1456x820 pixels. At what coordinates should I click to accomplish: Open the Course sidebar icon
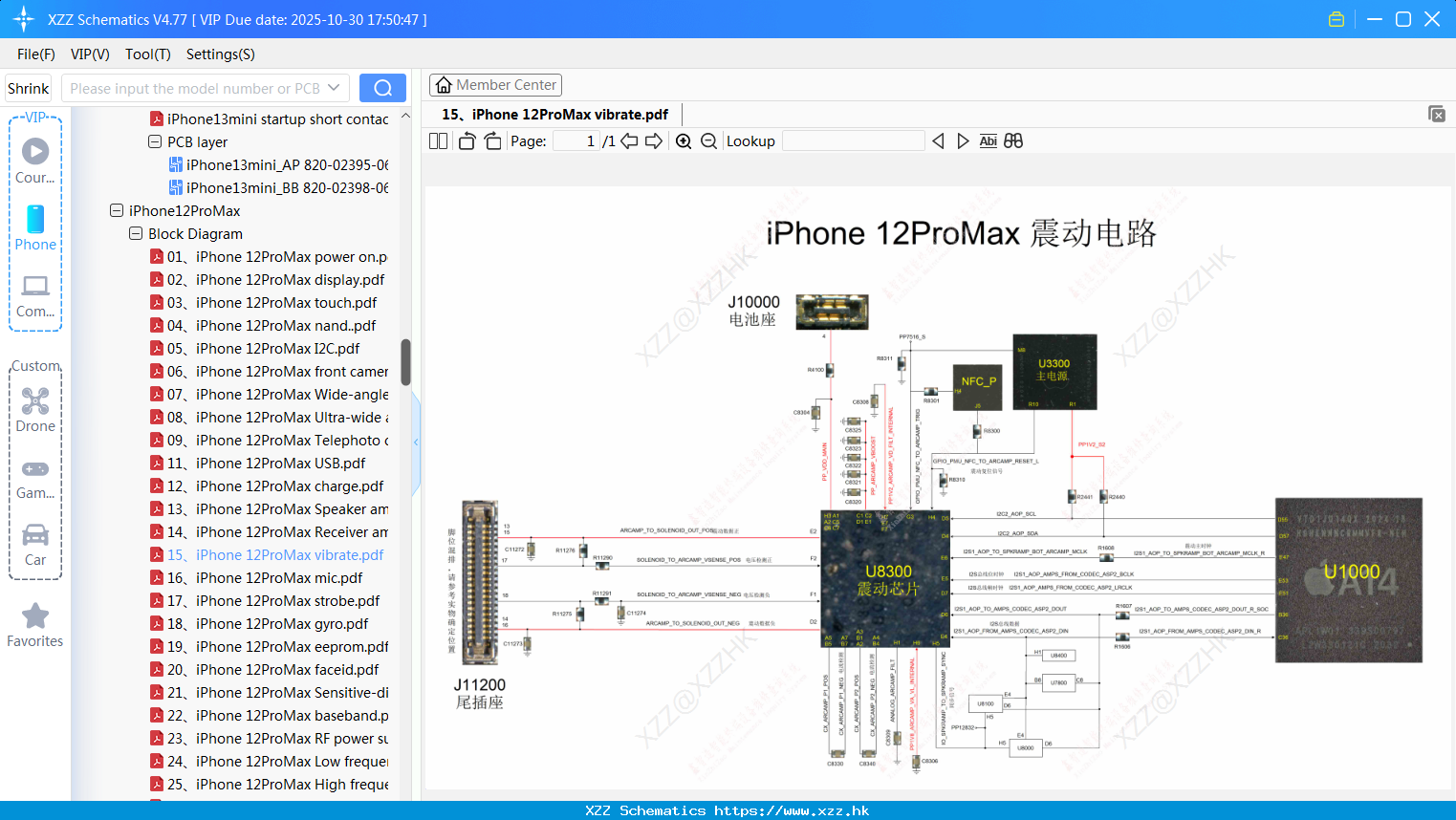point(35,161)
